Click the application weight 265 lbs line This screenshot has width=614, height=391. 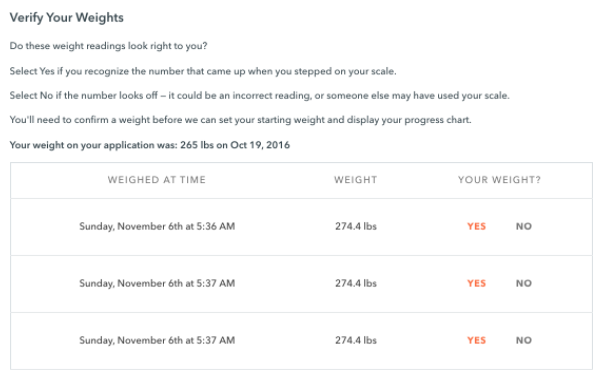pyautogui.click(x=150, y=145)
